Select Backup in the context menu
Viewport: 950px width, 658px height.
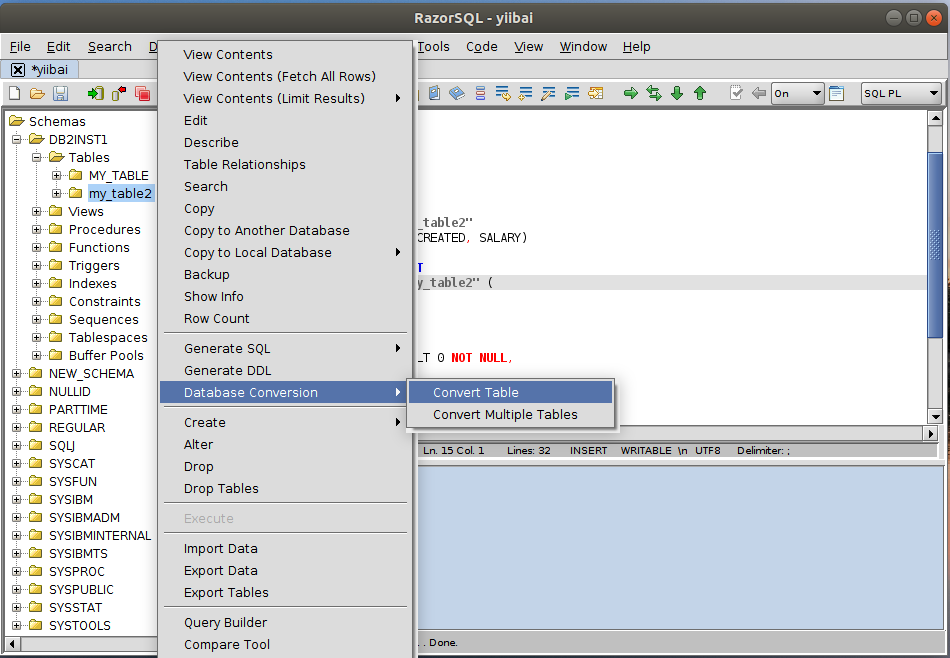286,274
